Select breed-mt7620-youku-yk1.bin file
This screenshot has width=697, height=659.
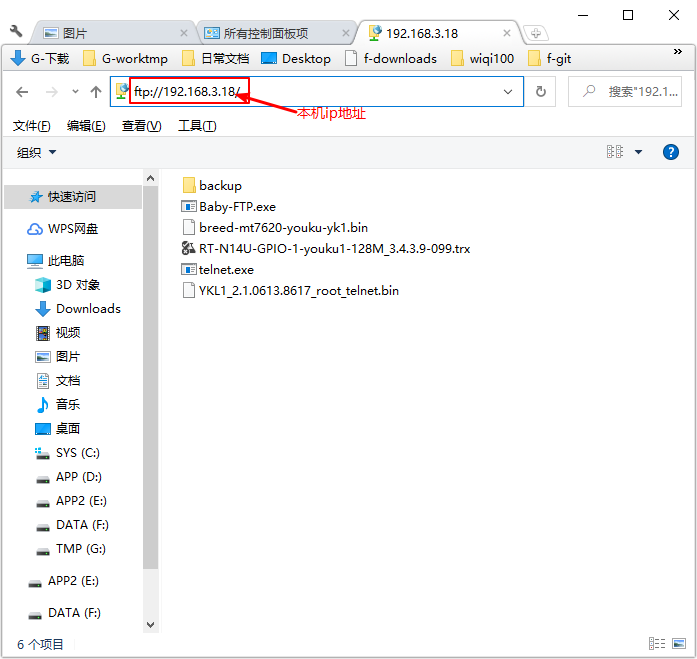click(x=275, y=228)
